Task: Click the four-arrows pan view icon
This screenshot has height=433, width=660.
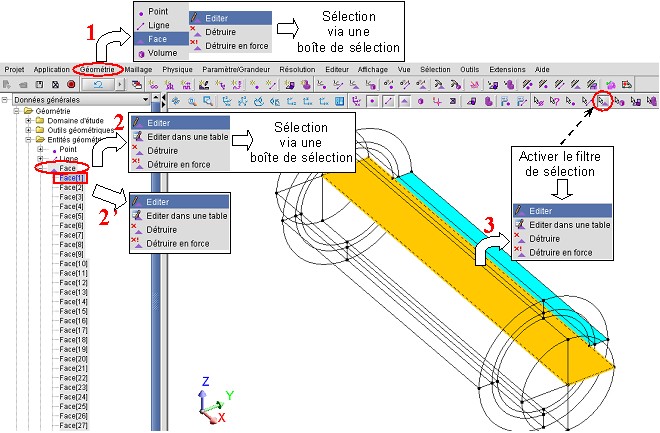Action: click(x=175, y=101)
